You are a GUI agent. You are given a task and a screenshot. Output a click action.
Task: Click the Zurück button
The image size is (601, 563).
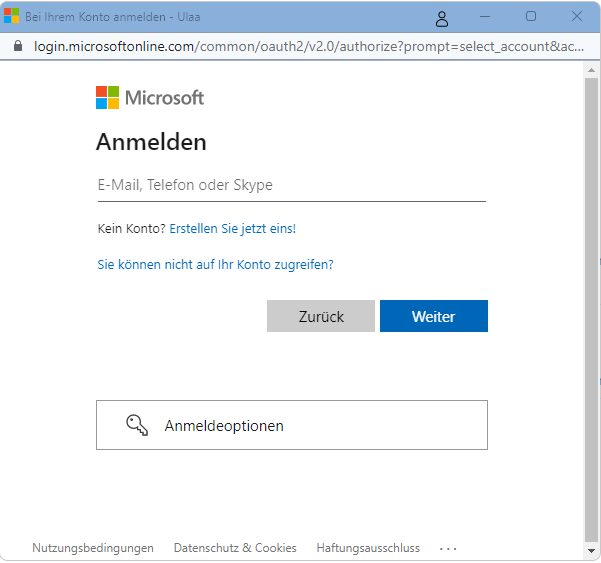321,316
